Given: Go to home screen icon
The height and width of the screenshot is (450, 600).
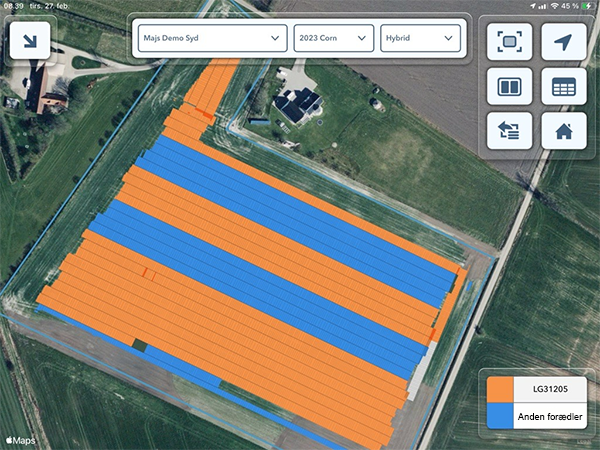Looking at the screenshot, I should point(564,131).
